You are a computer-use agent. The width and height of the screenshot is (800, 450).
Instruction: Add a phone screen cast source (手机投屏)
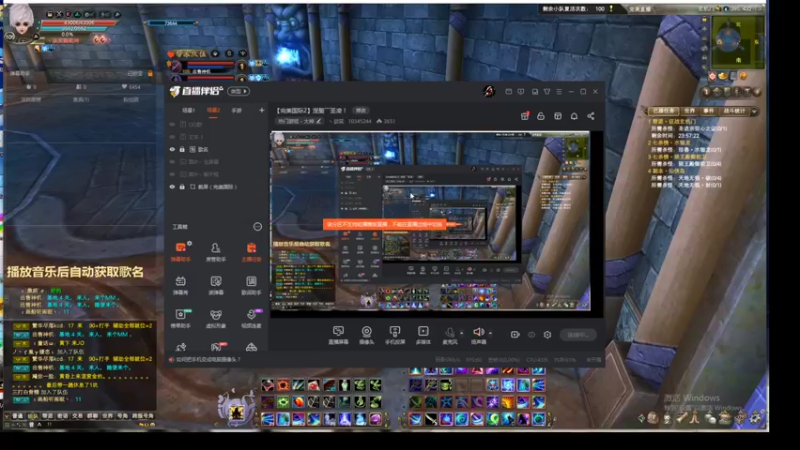(394, 335)
